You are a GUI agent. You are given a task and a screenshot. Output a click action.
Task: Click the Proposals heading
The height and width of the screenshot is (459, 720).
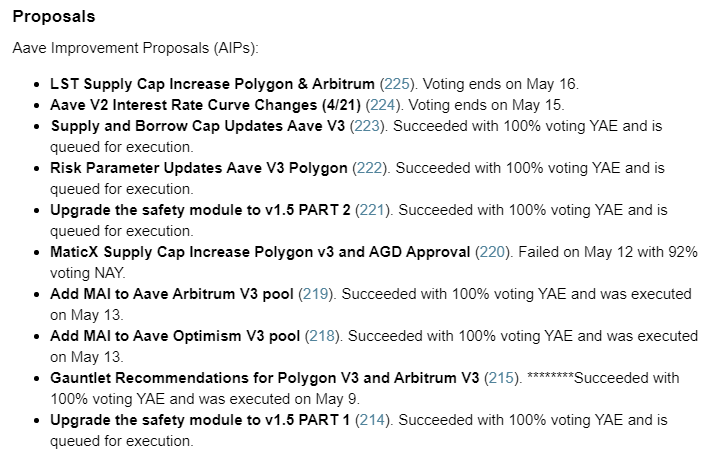[x=52, y=16]
